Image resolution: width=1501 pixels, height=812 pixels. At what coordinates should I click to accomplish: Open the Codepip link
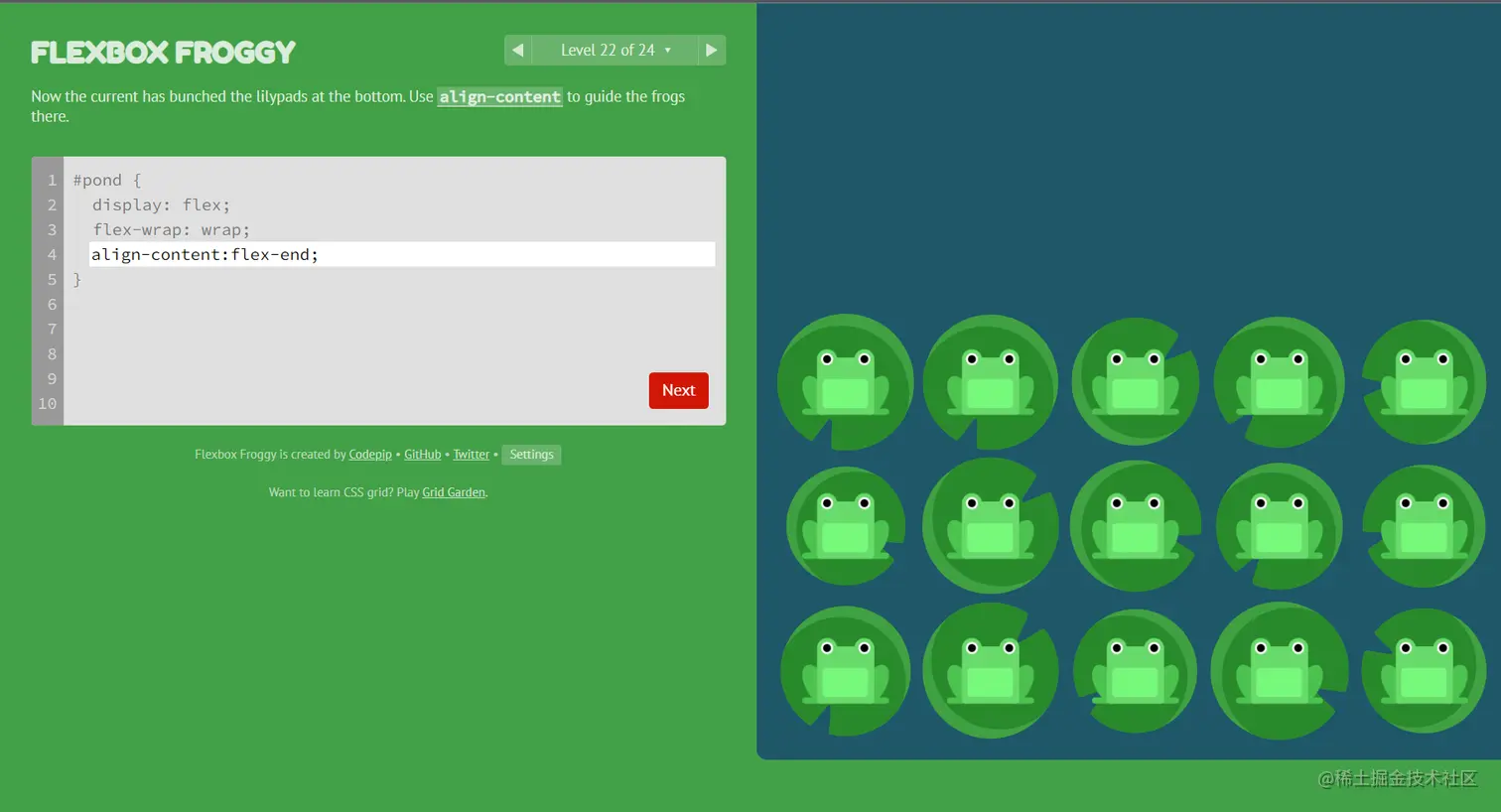[370, 455]
